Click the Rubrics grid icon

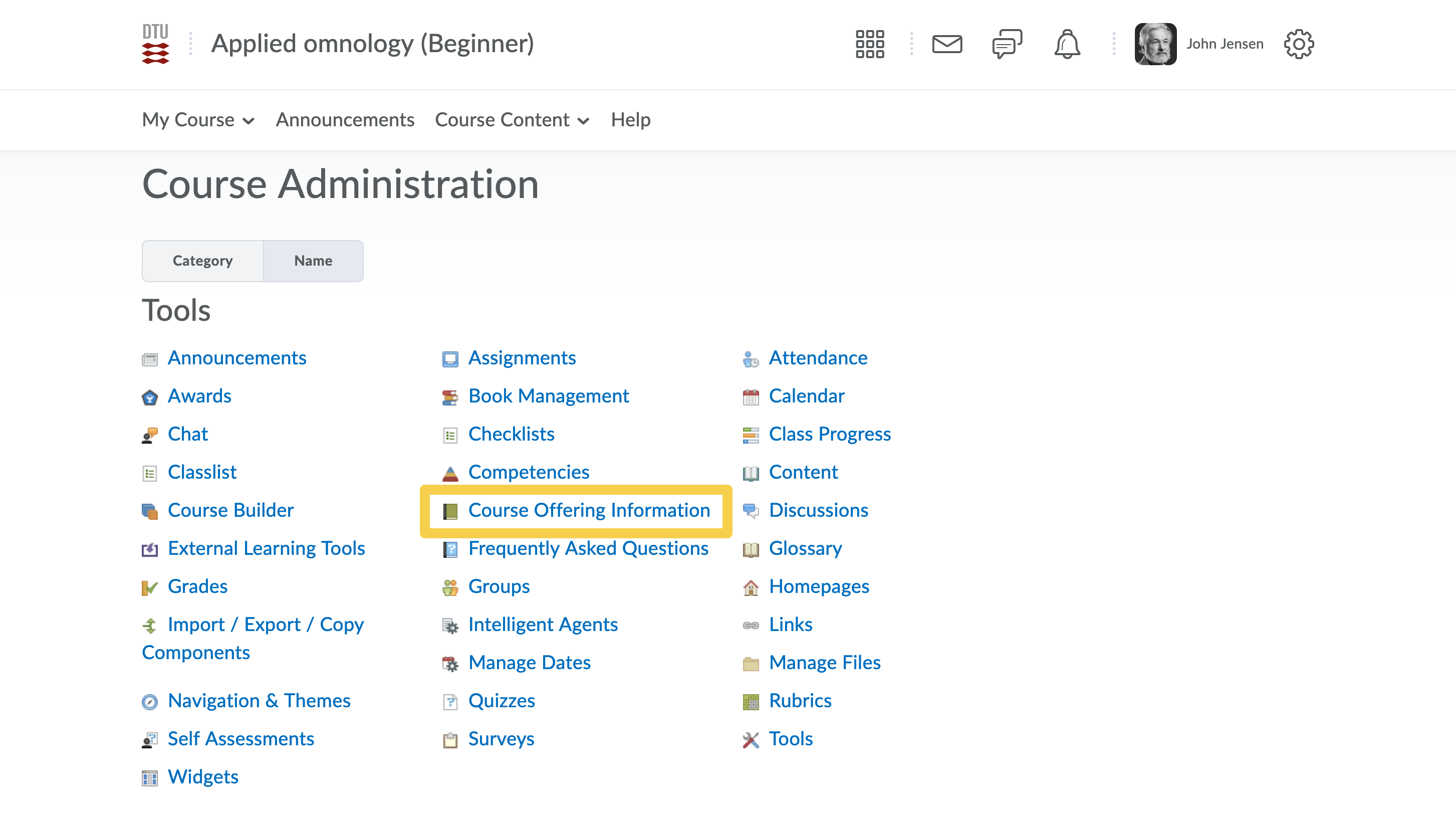[x=750, y=702]
